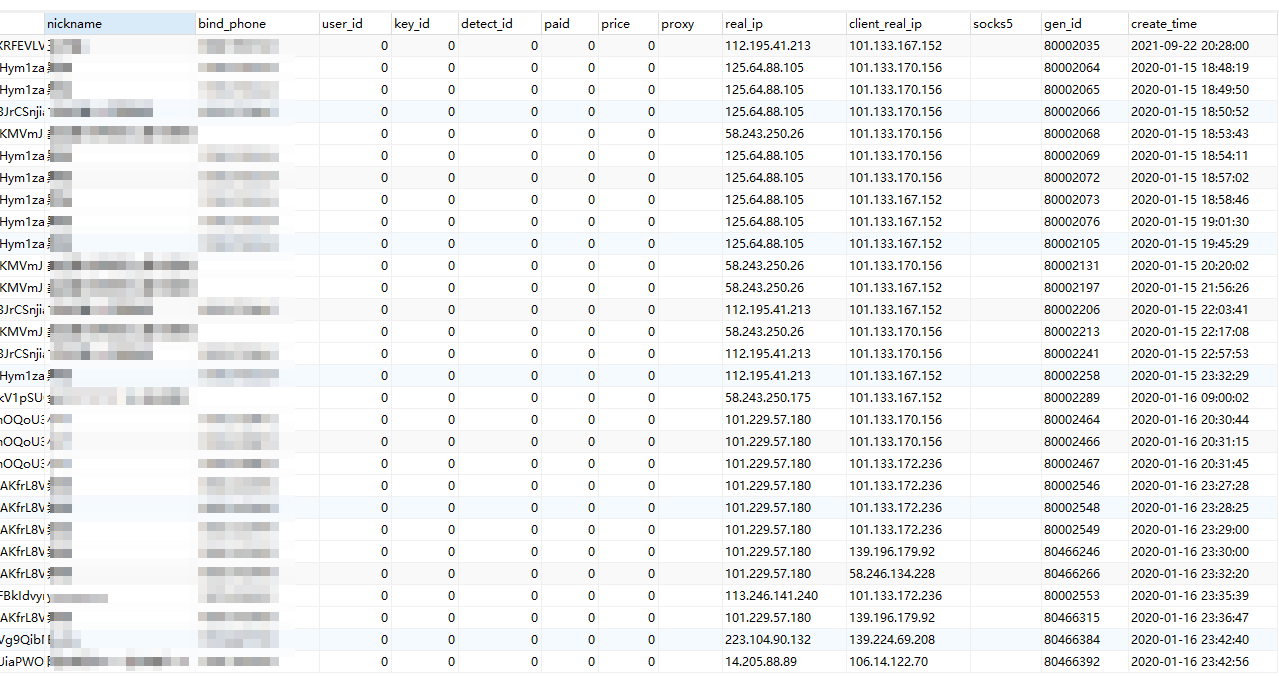
Task: Select the cell with gen_id 80002035
Action: click(1071, 46)
